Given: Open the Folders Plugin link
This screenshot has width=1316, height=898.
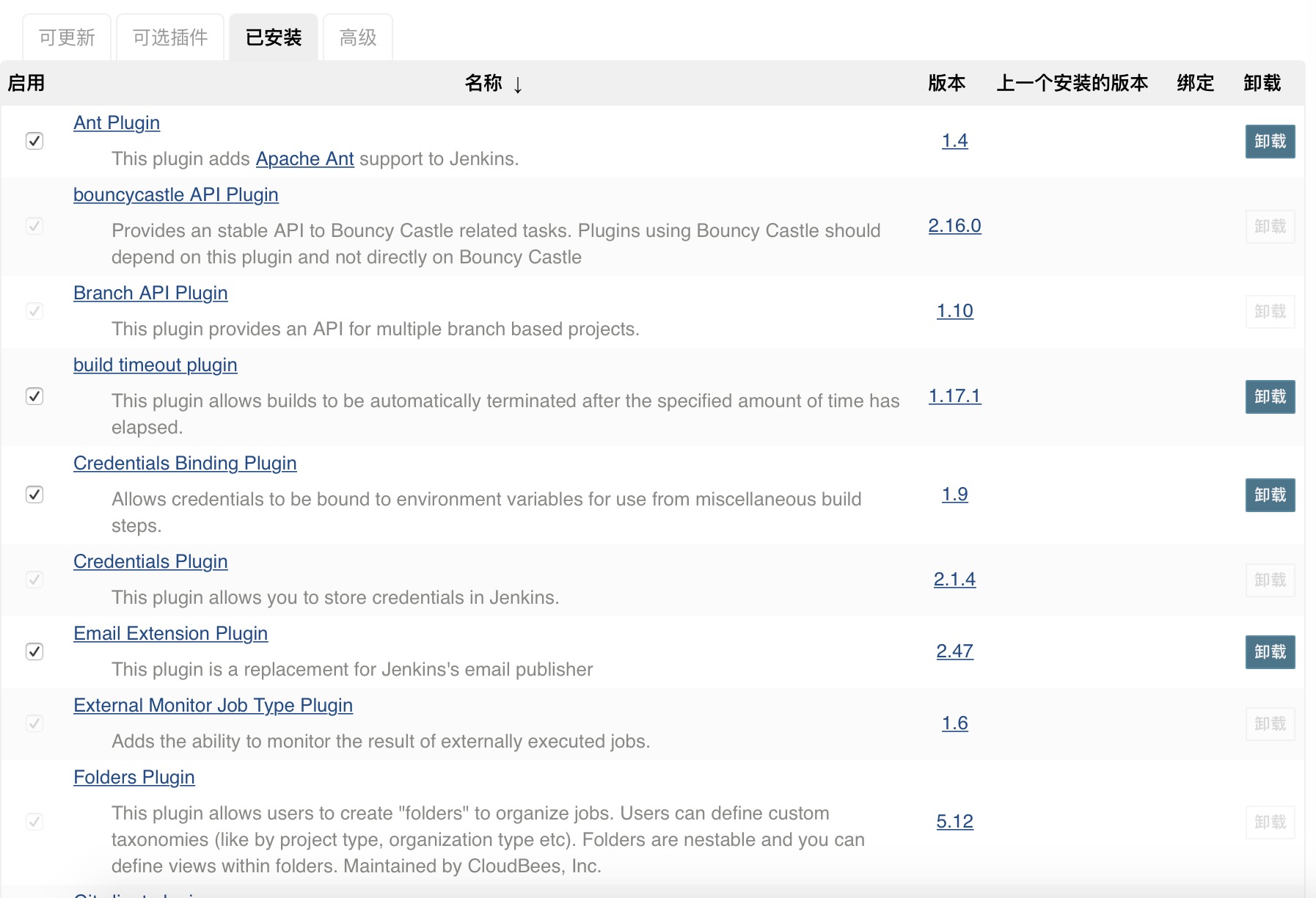Looking at the screenshot, I should 134,777.
